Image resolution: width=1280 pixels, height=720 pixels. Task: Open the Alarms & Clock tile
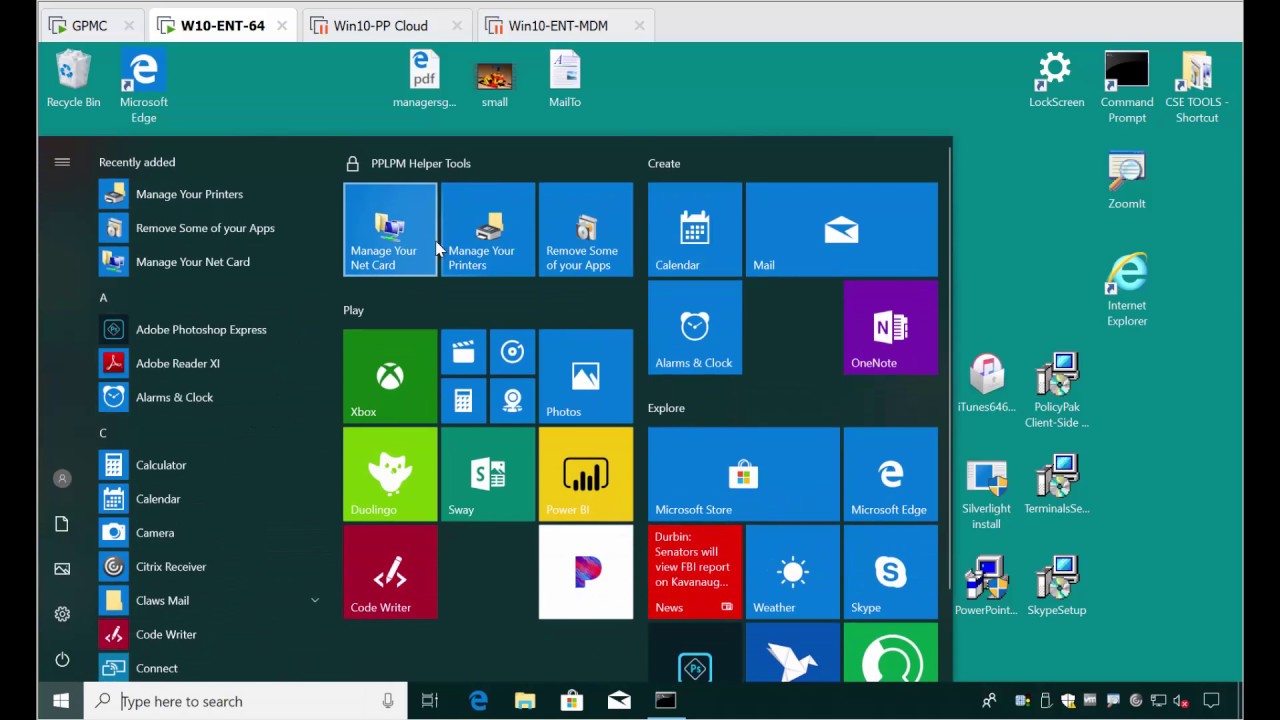tap(695, 327)
